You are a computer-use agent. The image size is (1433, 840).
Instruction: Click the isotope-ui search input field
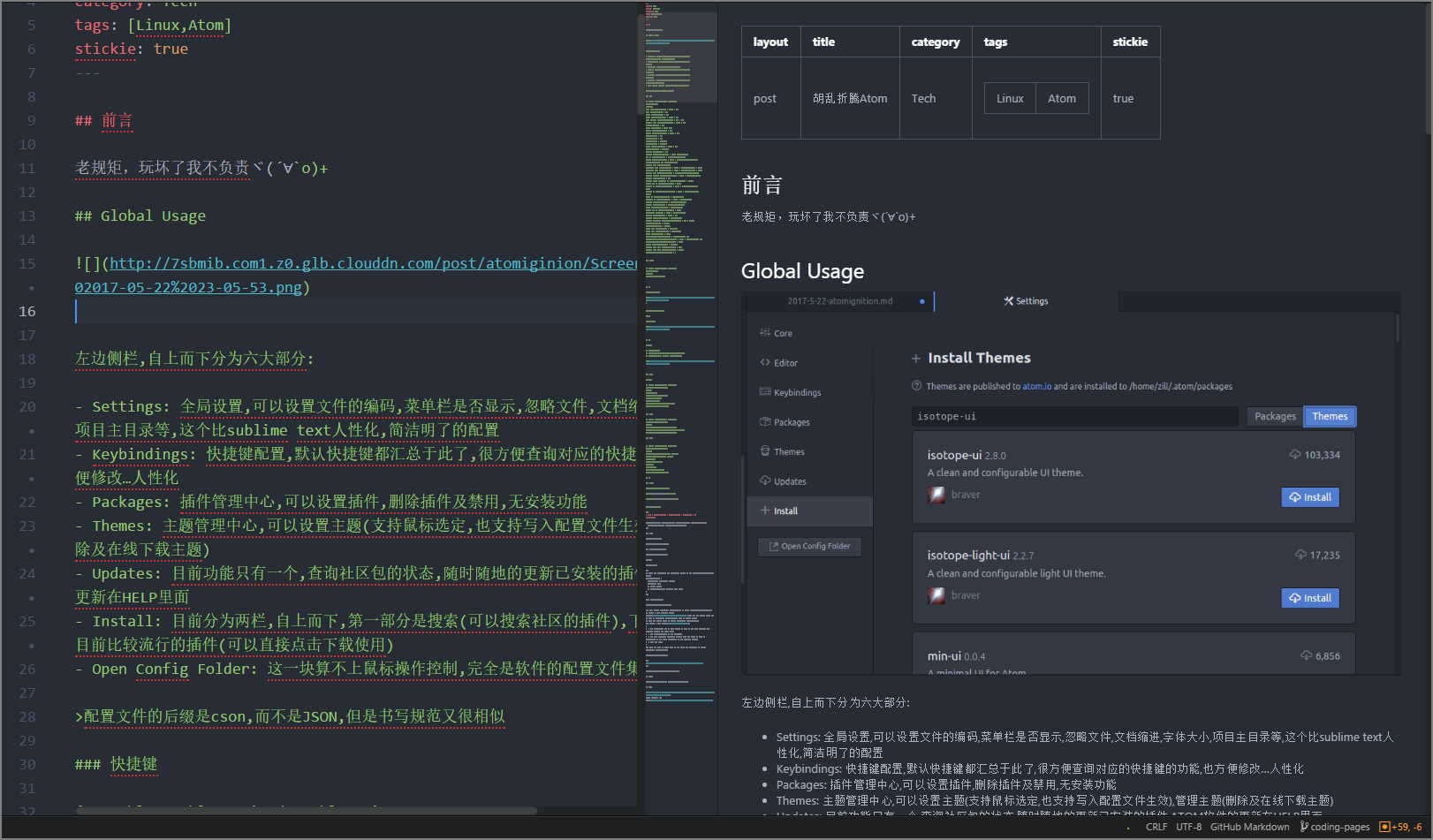[1074, 416]
